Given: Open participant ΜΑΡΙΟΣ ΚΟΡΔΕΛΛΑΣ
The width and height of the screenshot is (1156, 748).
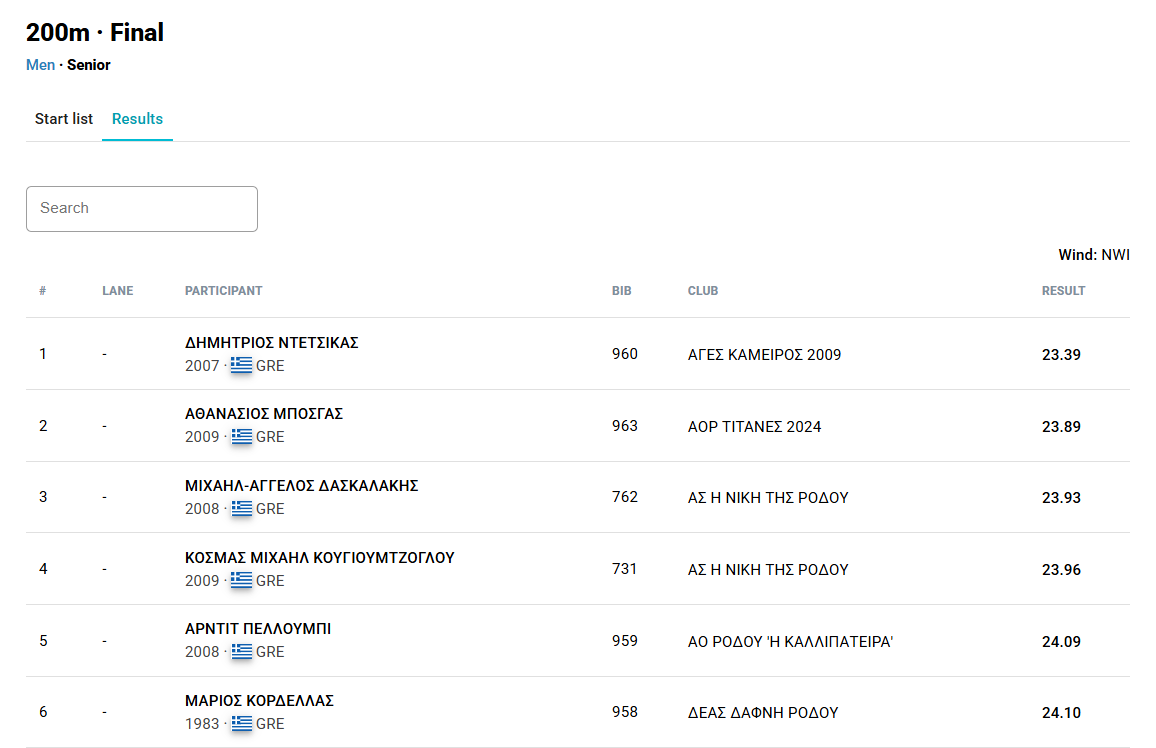Looking at the screenshot, I should click(259, 701).
